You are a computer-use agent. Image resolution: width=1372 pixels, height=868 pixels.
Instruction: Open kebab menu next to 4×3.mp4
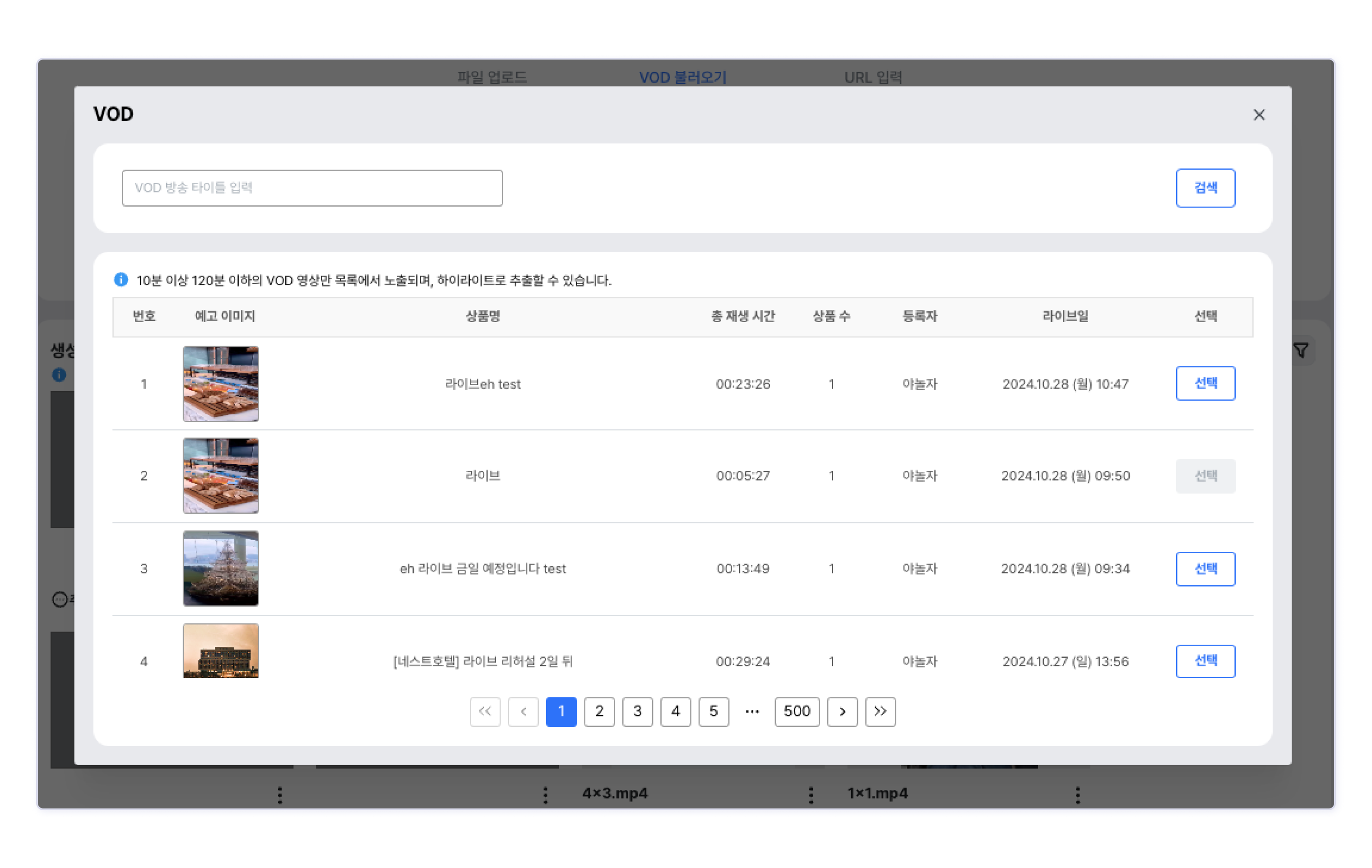[x=811, y=794]
